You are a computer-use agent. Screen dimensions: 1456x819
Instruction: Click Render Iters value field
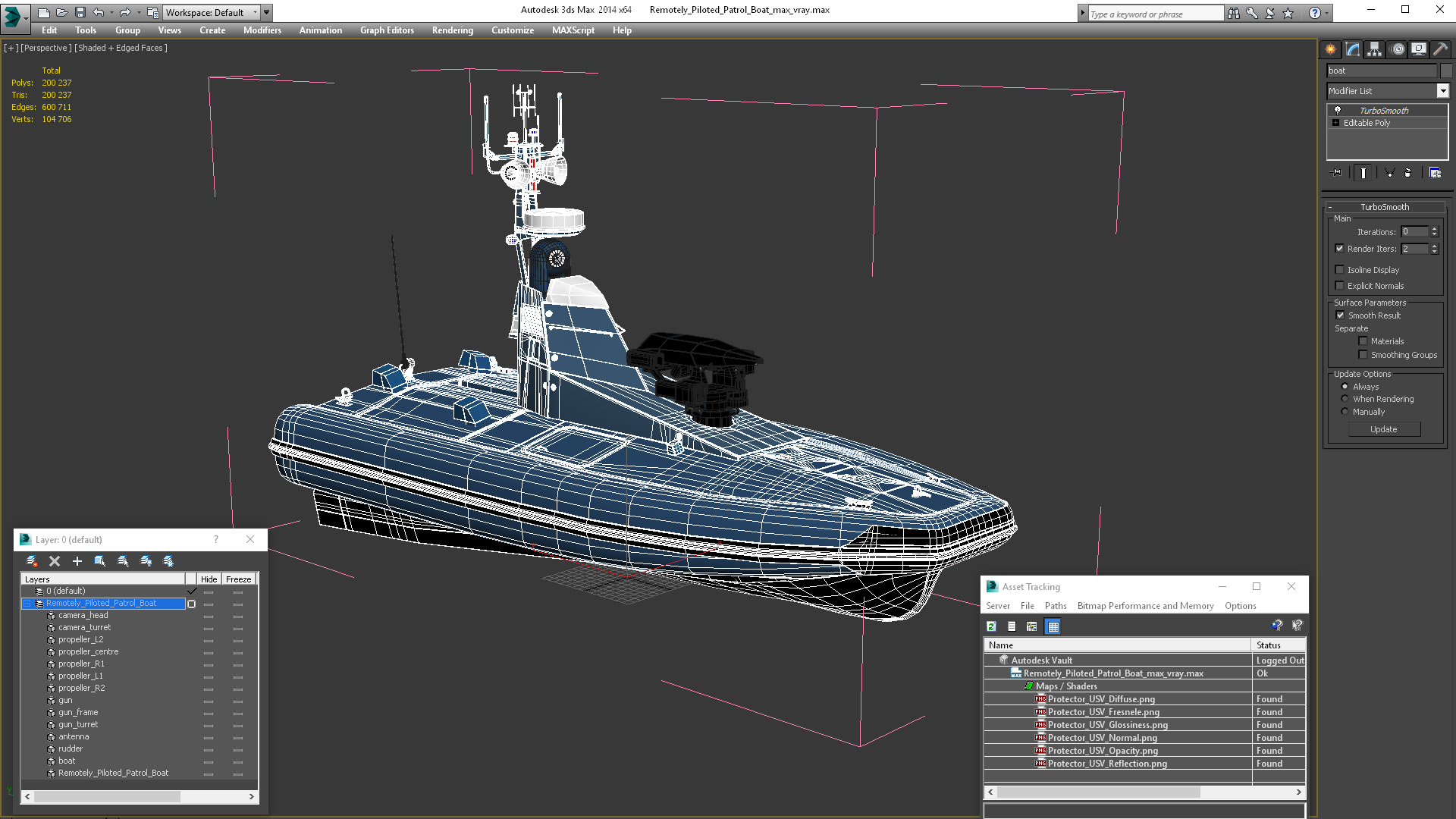click(1417, 248)
